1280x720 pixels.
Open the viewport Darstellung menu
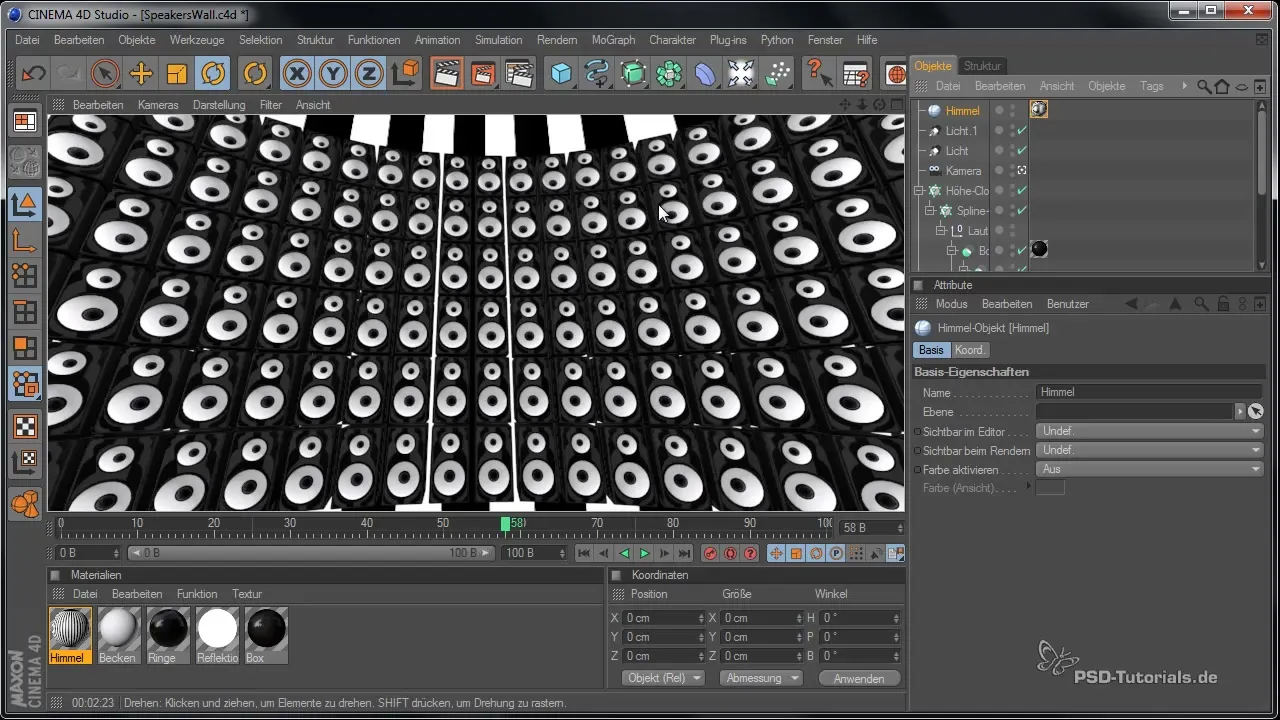pos(219,105)
